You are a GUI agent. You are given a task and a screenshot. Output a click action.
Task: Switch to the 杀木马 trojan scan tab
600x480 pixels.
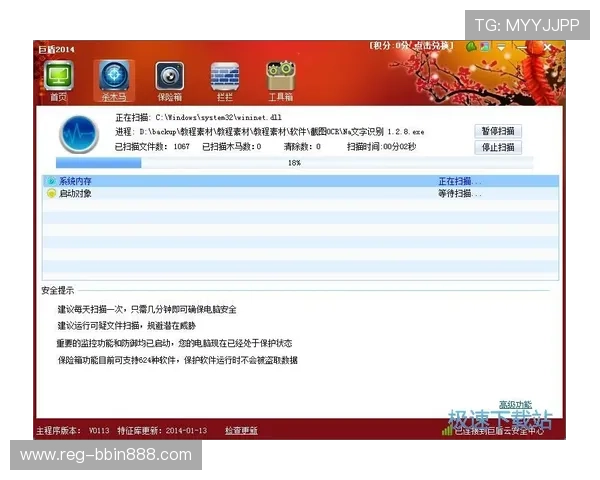(114, 81)
